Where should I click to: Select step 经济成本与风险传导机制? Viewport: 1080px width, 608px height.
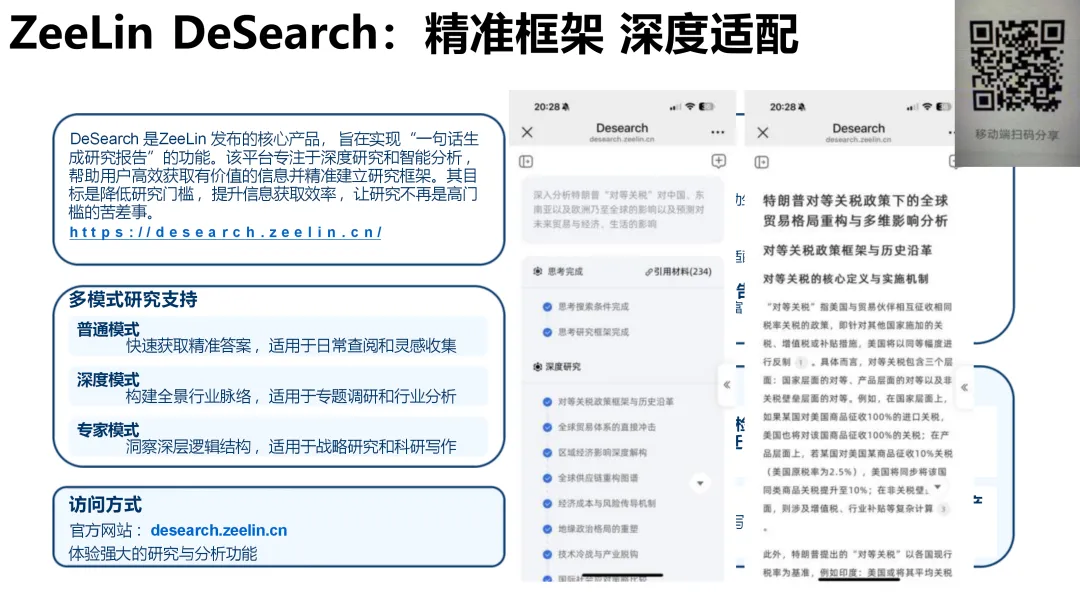[x=607, y=504]
